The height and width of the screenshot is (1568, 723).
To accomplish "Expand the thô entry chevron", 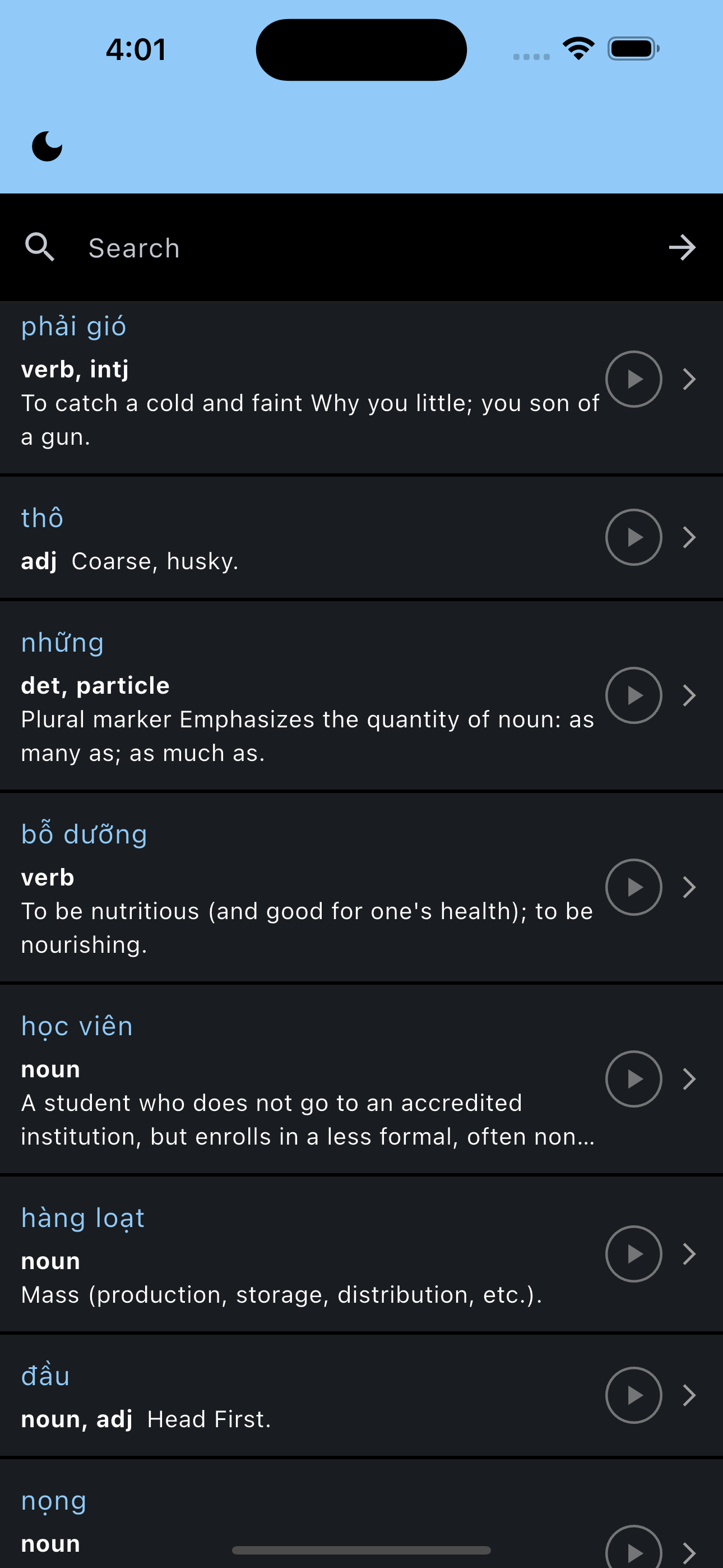I will 689,537.
